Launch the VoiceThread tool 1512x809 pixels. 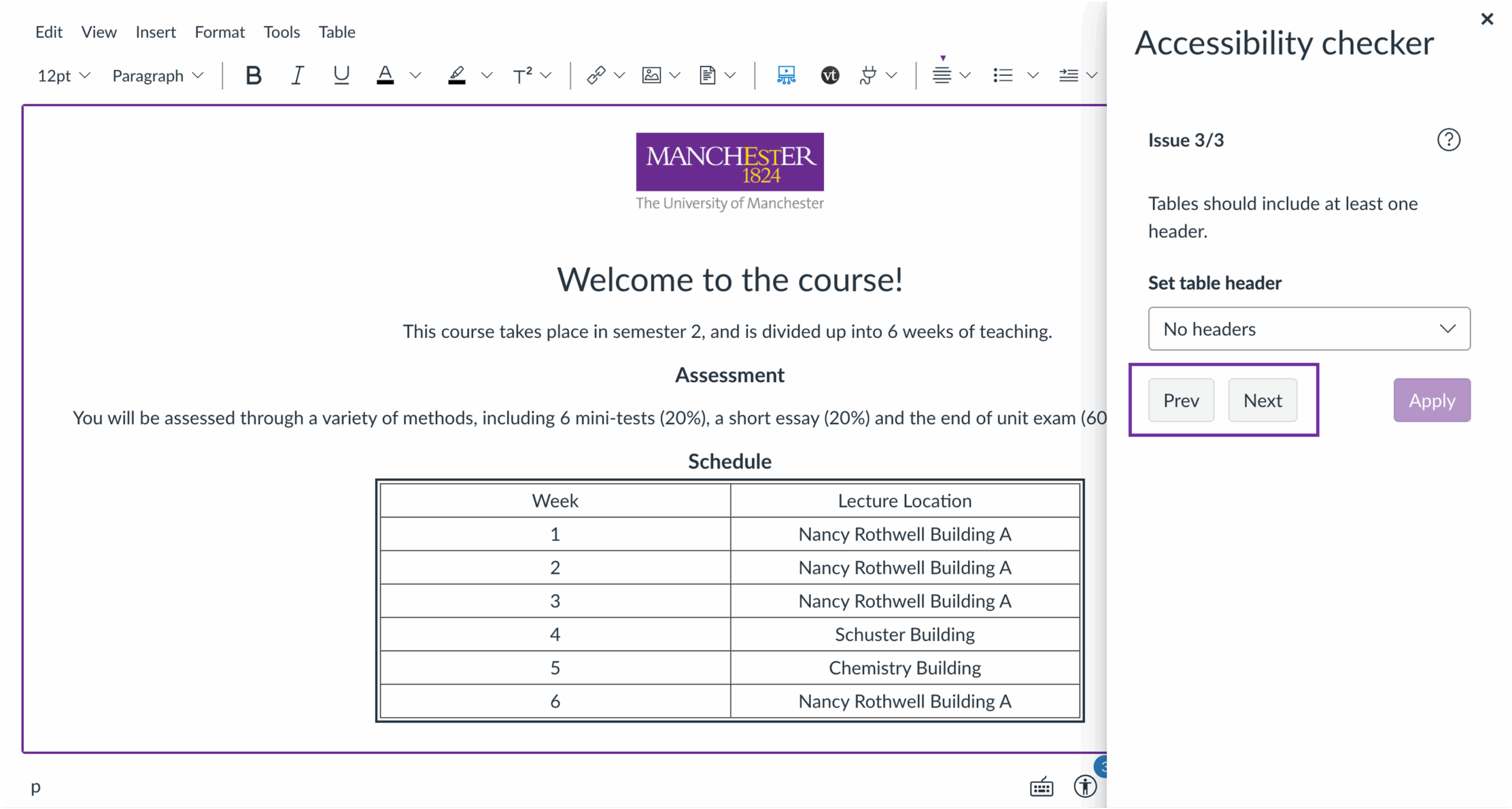(829, 75)
